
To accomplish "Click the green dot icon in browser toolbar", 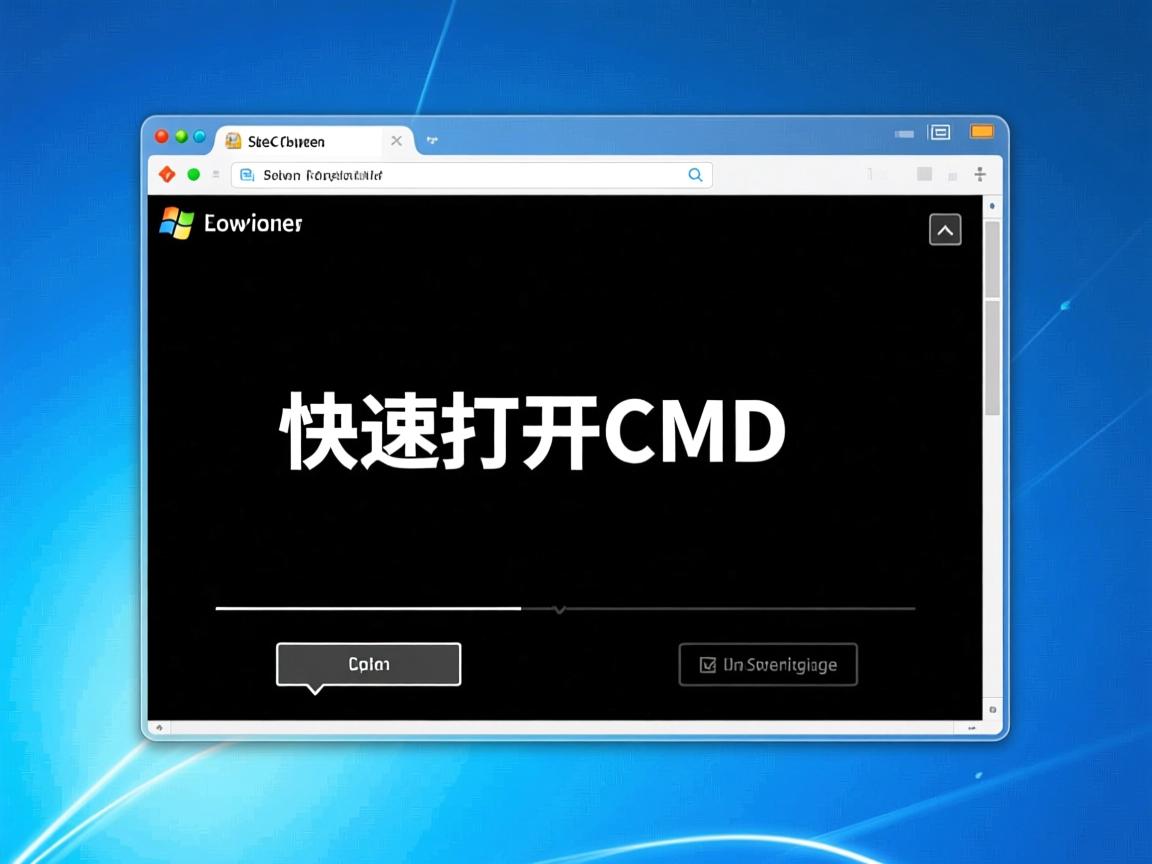I will [193, 174].
